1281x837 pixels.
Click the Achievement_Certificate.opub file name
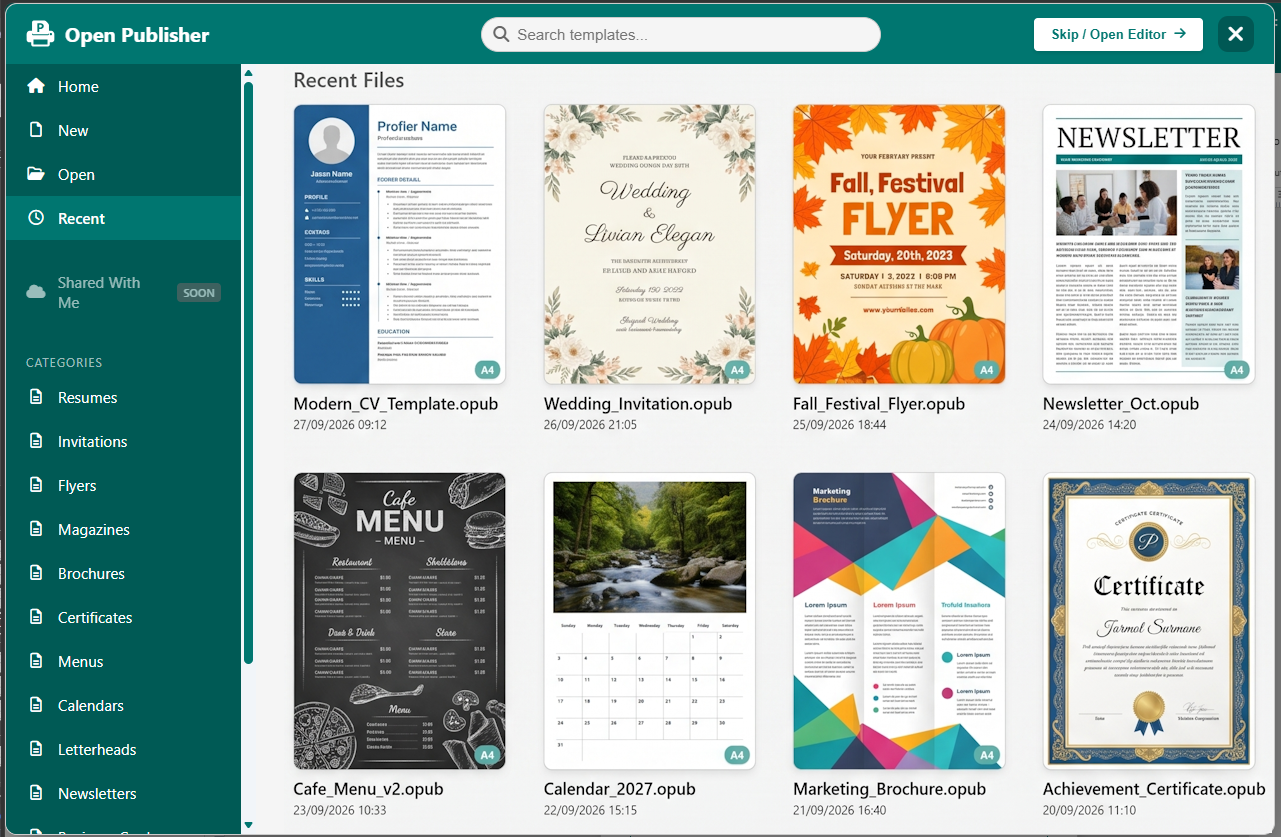pos(1154,789)
